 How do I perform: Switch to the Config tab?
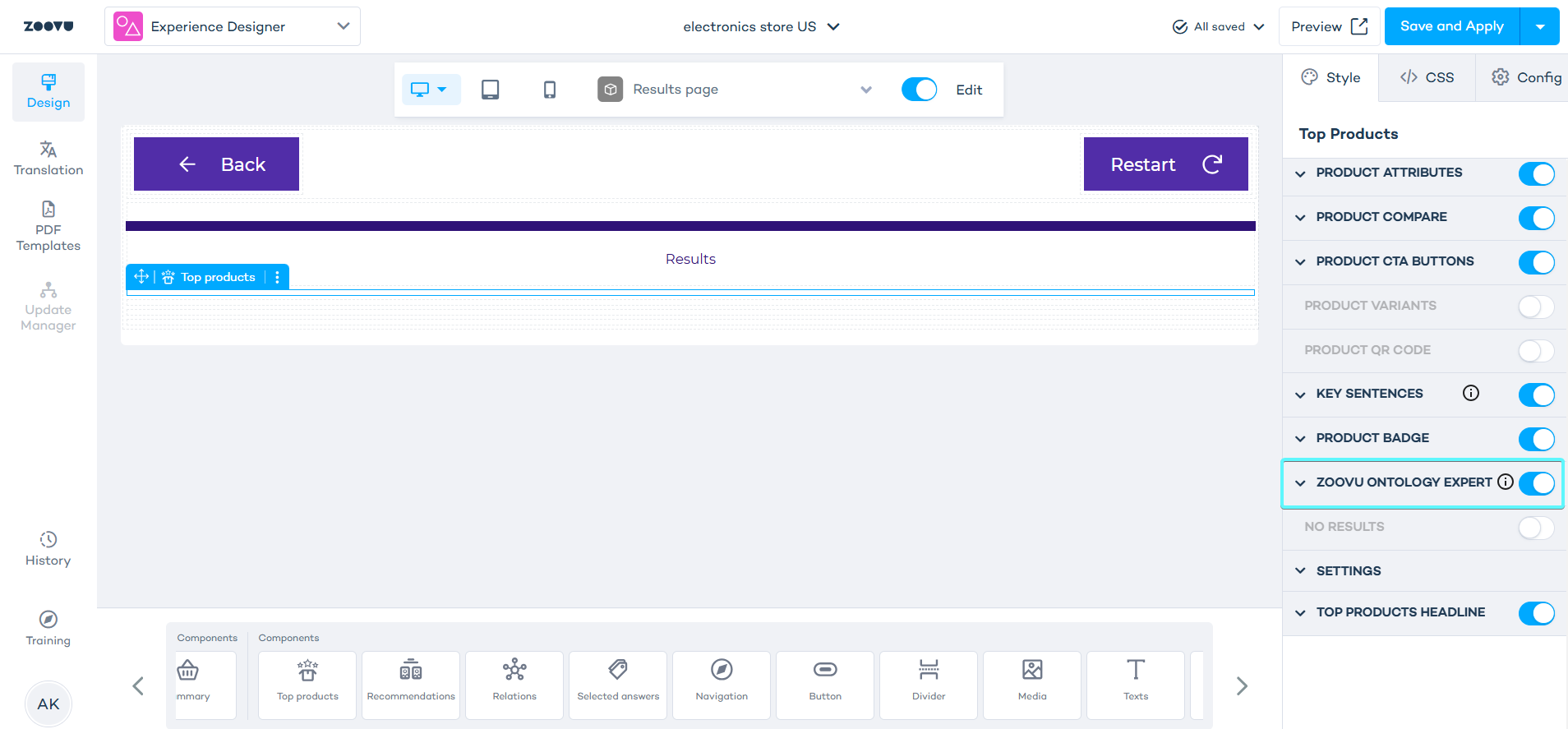coord(1526,77)
